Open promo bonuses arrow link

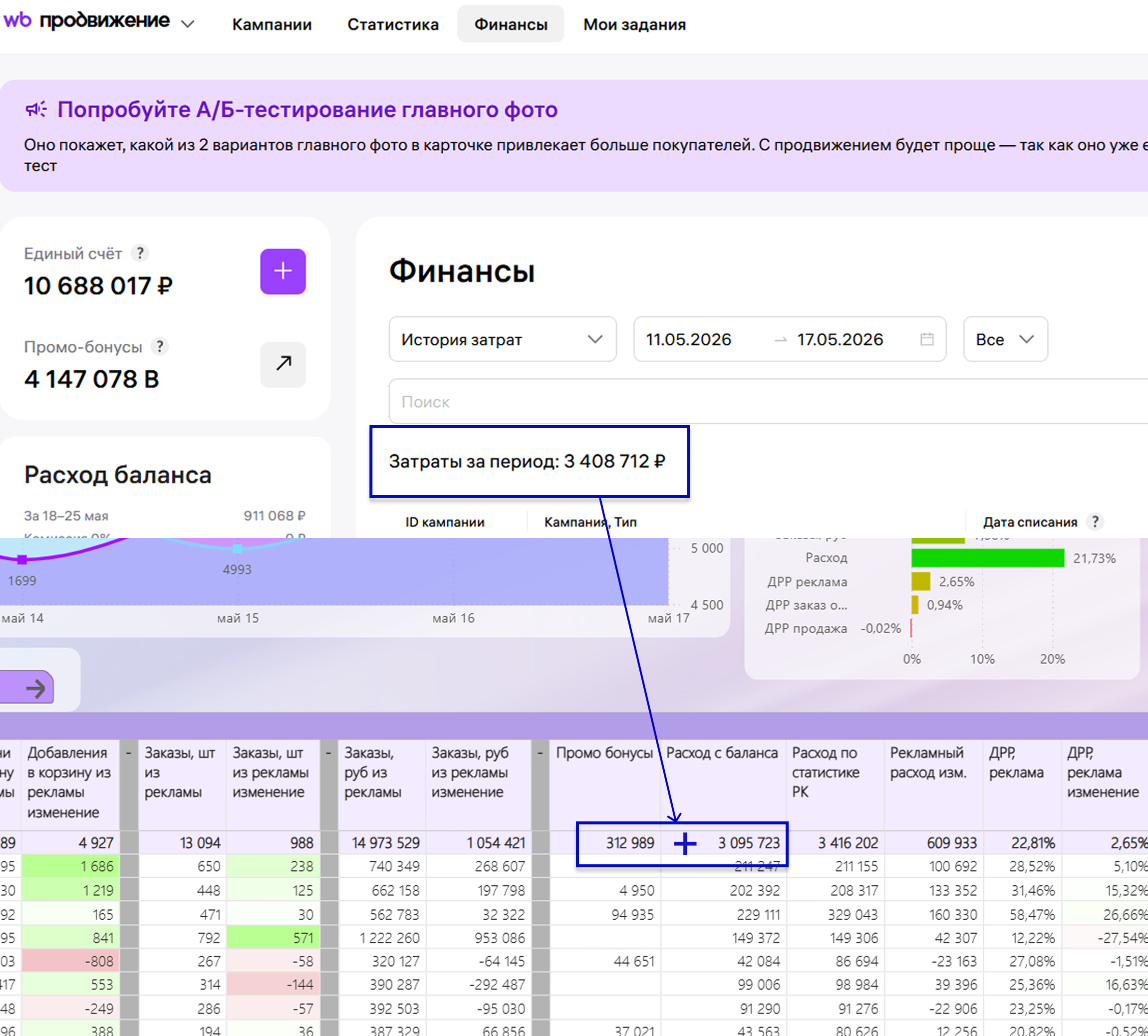[x=283, y=364]
